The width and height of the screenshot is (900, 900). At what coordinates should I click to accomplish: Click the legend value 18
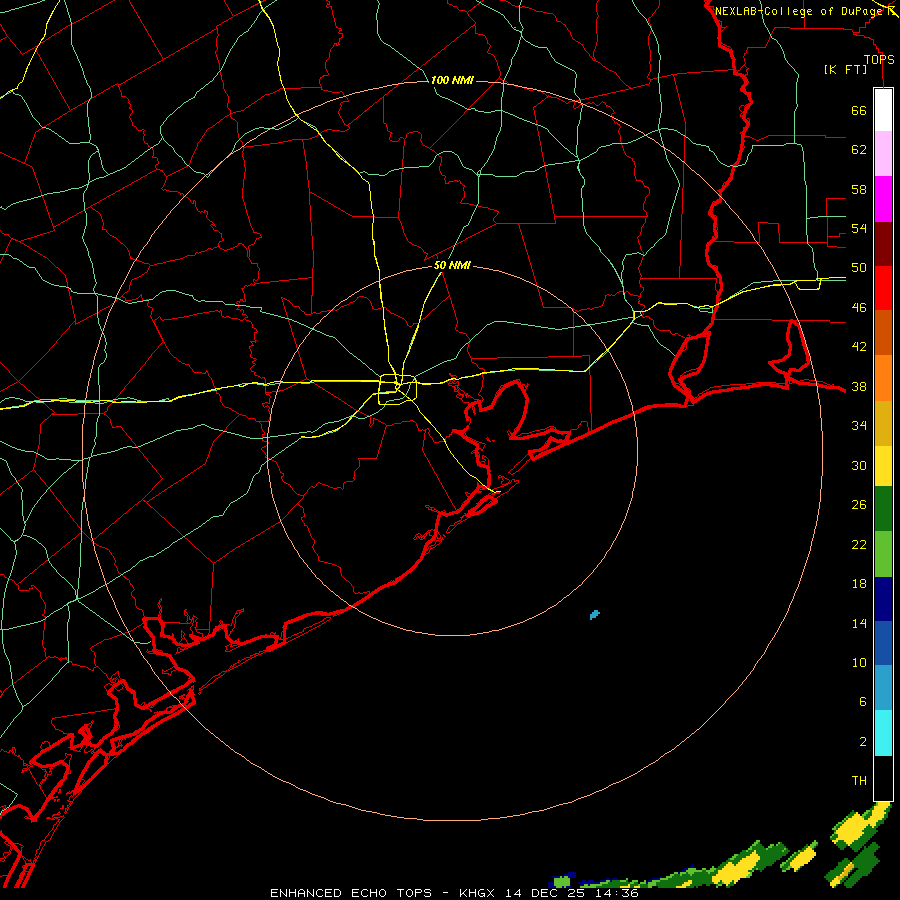pyautogui.click(x=859, y=584)
